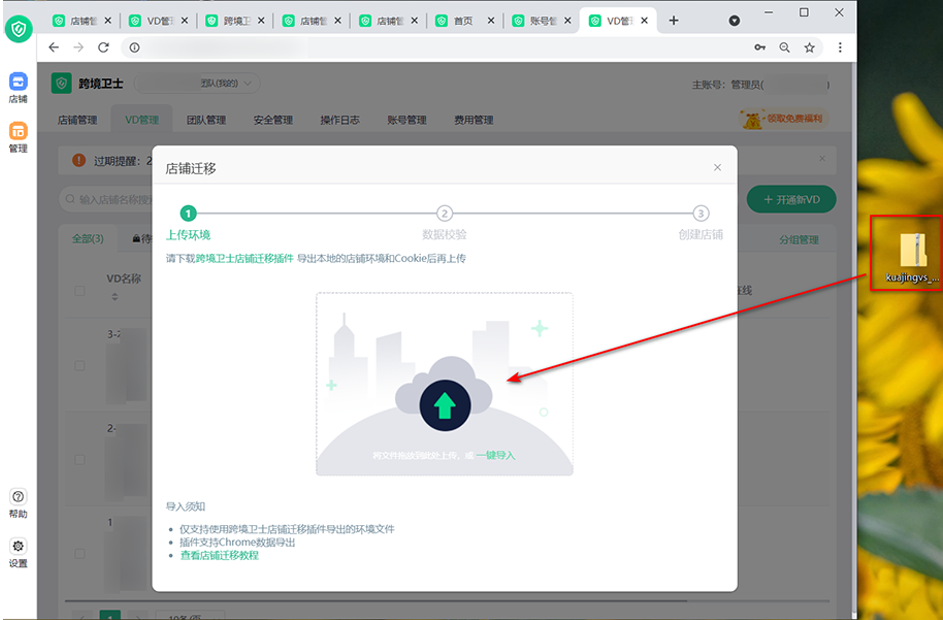Toggle the select-all checkbox in the VD table
The image size is (943, 620).
point(79,292)
